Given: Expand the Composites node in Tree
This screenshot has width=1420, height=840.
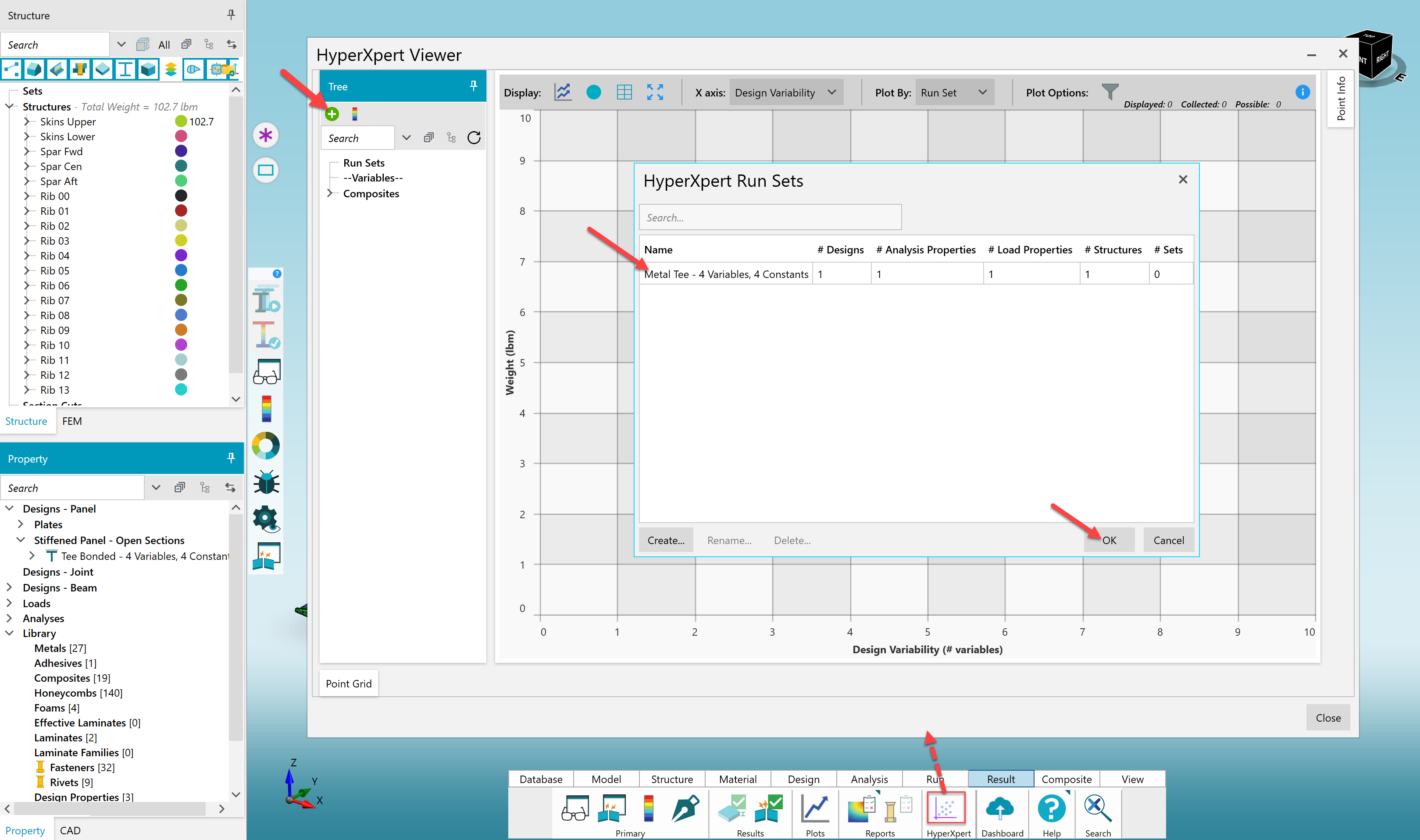Looking at the screenshot, I should [x=330, y=193].
